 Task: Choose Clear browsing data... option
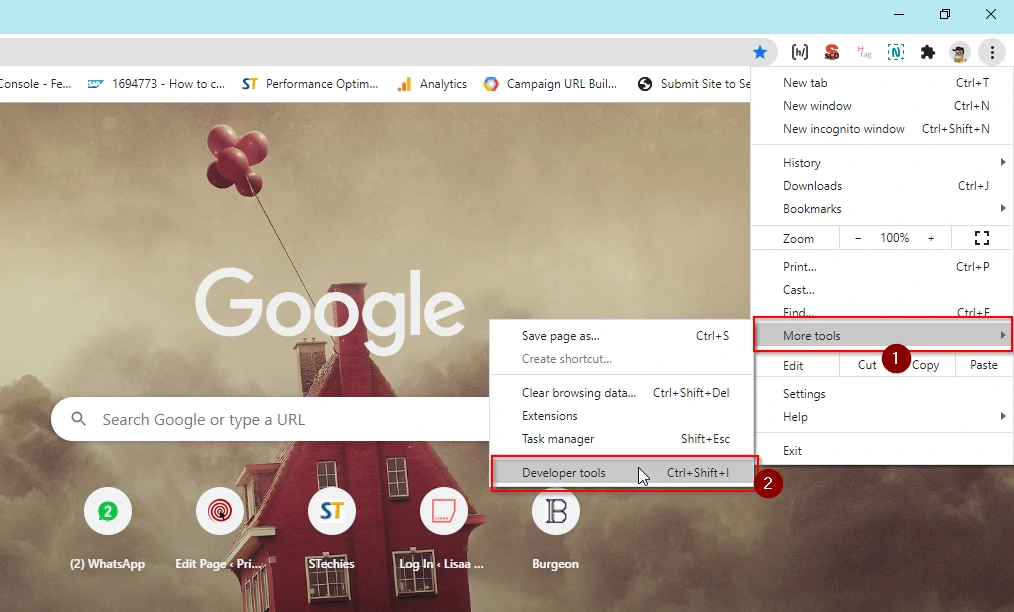[622, 393]
